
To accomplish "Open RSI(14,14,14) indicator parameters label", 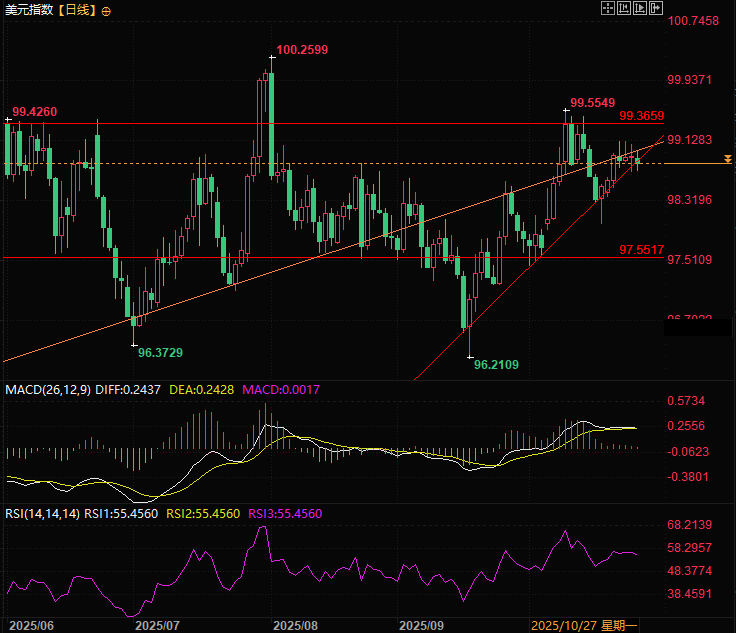I will click(x=41, y=513).
